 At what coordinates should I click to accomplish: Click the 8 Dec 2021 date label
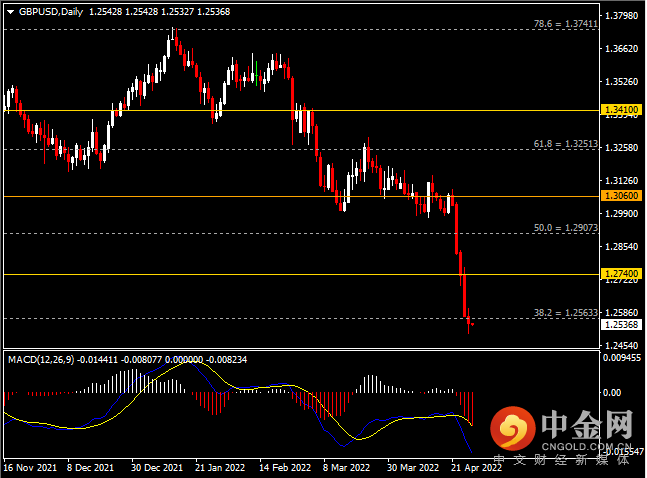90,468
